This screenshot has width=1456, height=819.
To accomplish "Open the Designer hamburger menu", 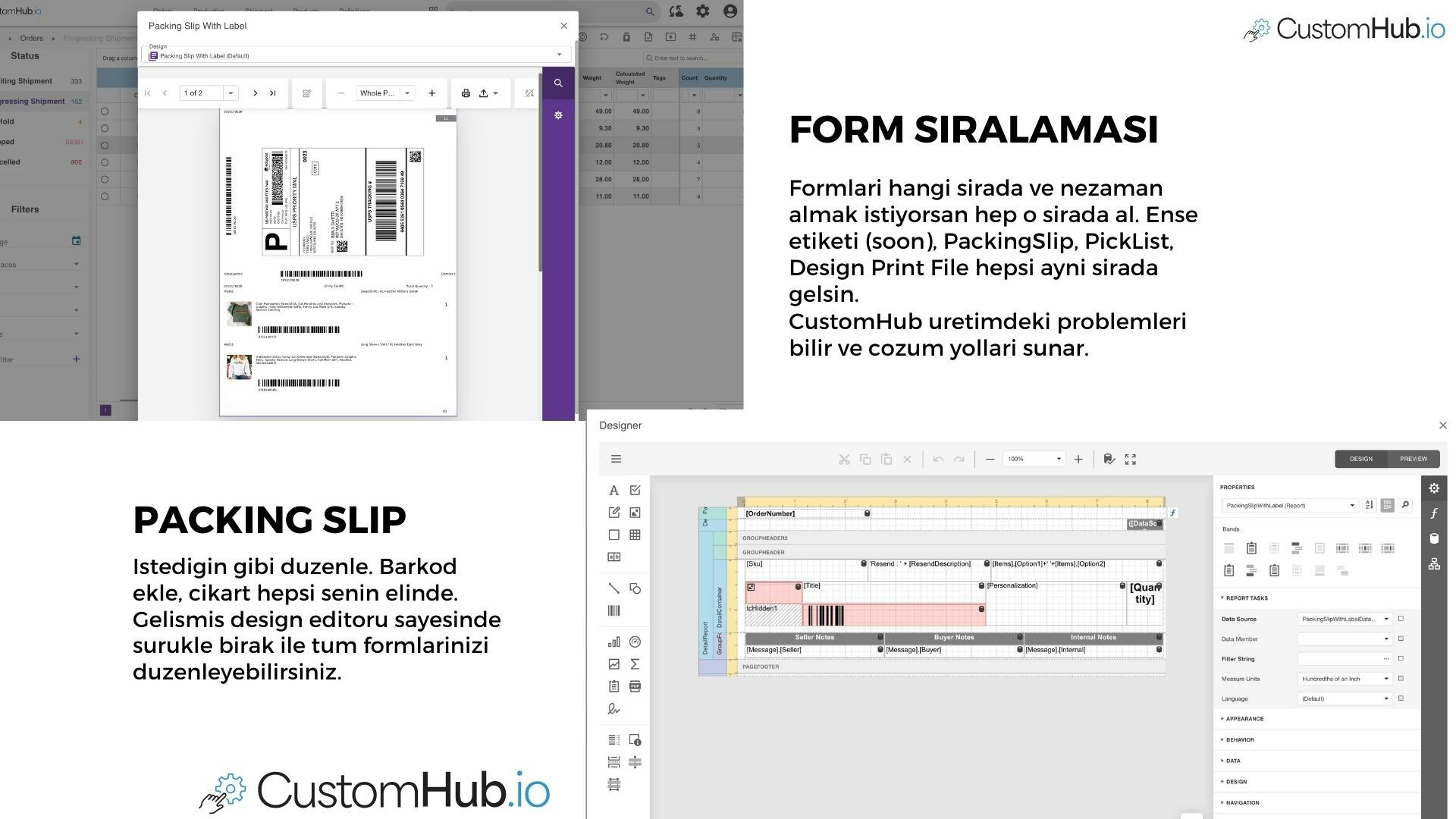I will (x=616, y=459).
